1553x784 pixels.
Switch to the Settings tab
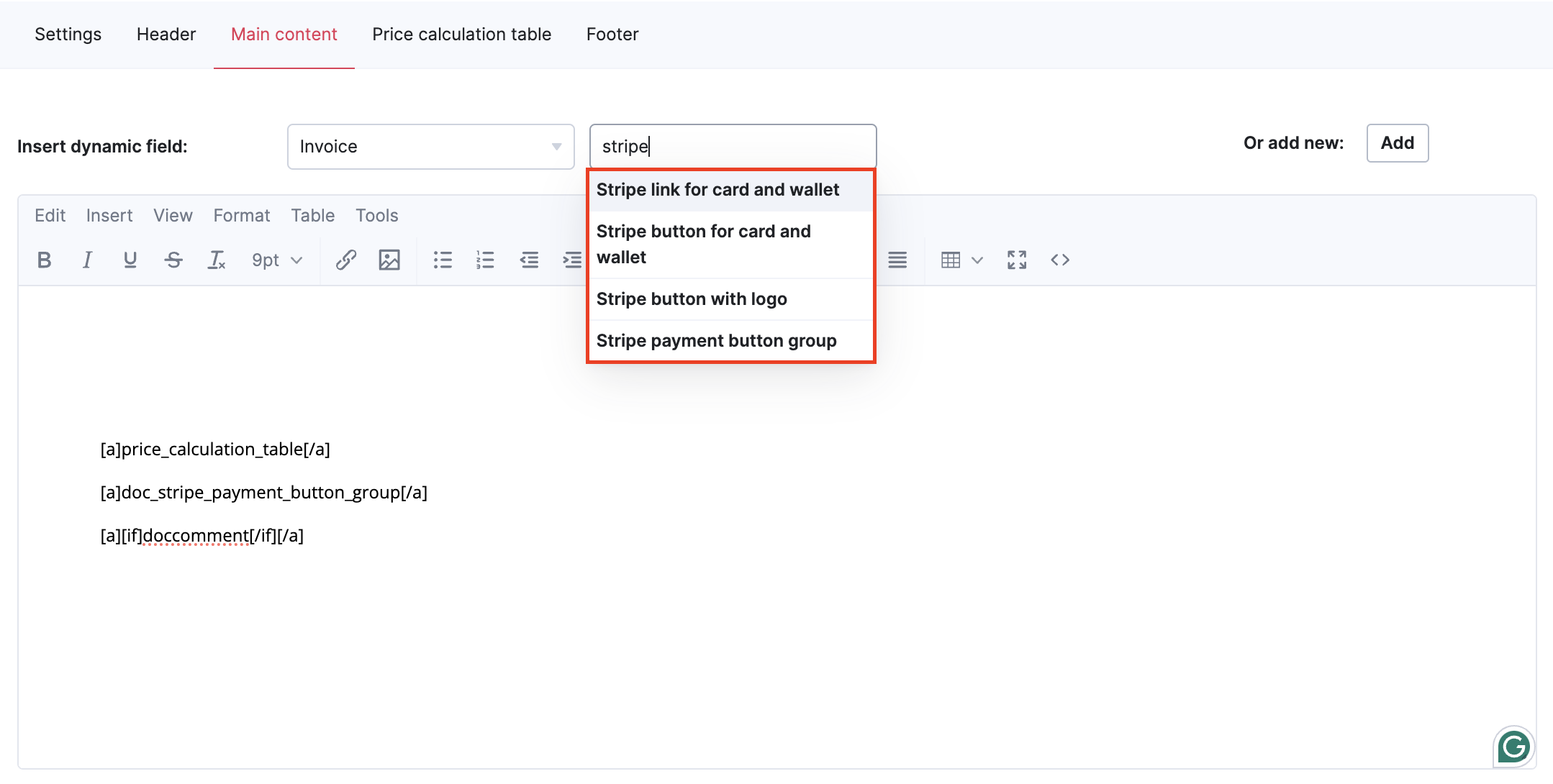[x=68, y=35]
